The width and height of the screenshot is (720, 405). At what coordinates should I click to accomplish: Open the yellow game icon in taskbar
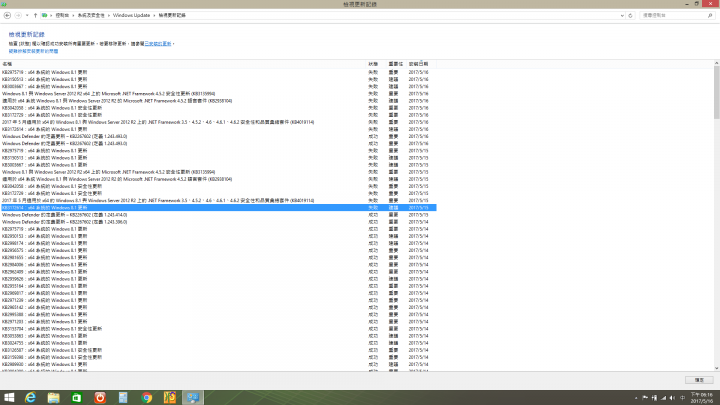coord(170,398)
